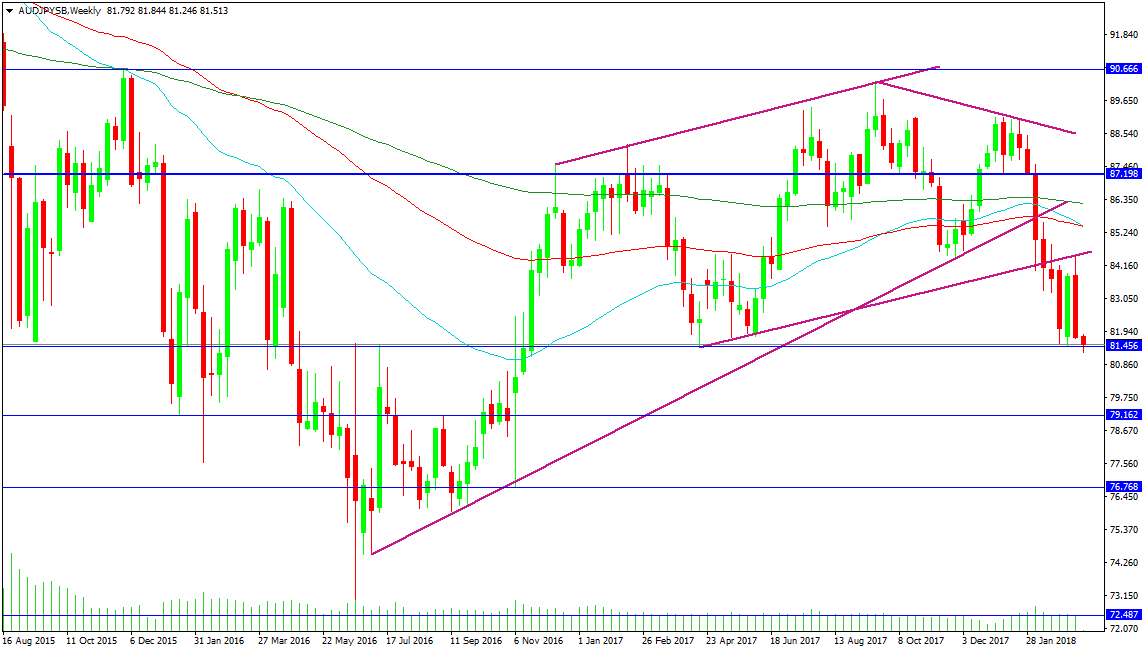Click the 13 Aug 2017 date label
Viewport: 1144px width, 652px height.
[x=860, y=642]
